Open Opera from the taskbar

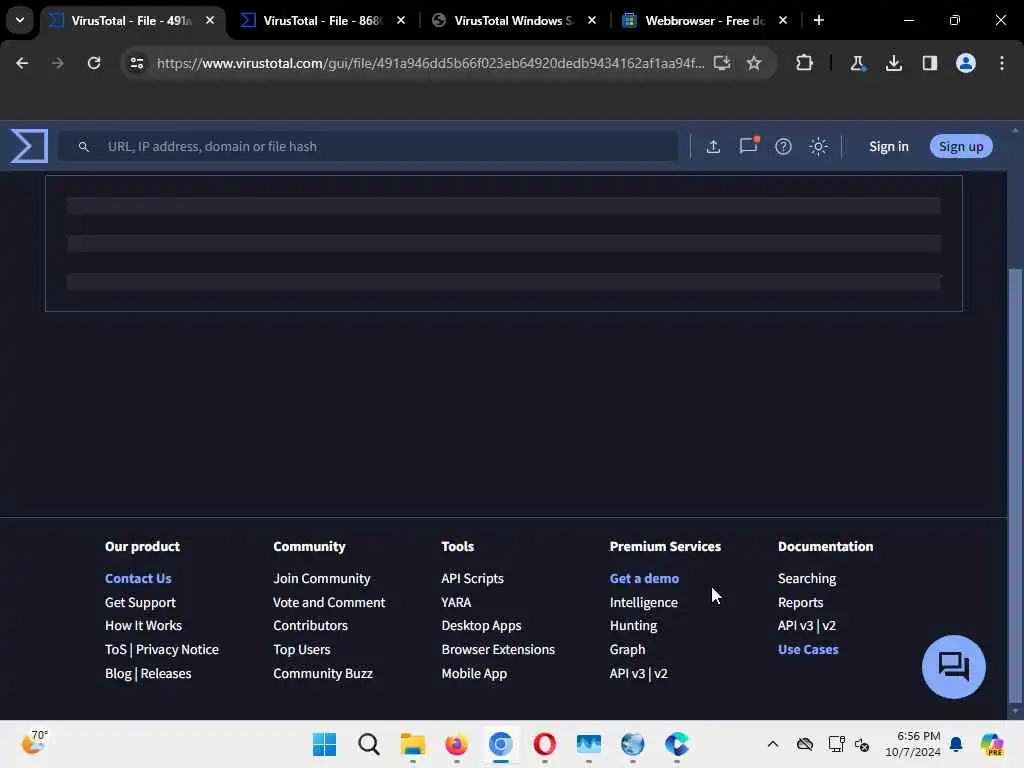(544, 744)
